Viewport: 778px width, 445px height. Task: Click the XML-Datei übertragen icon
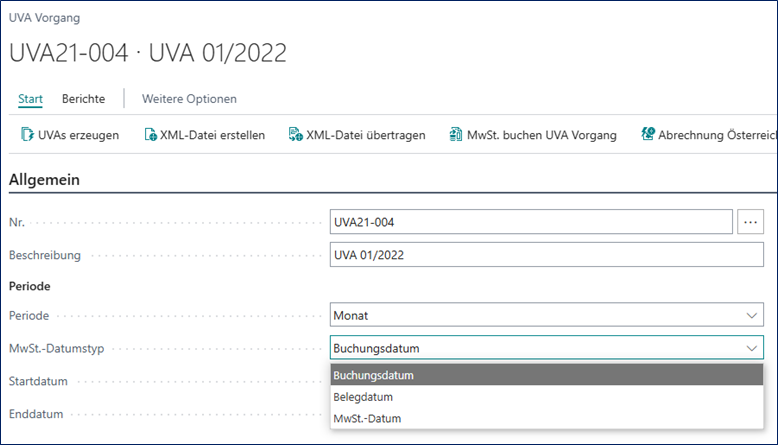point(294,135)
